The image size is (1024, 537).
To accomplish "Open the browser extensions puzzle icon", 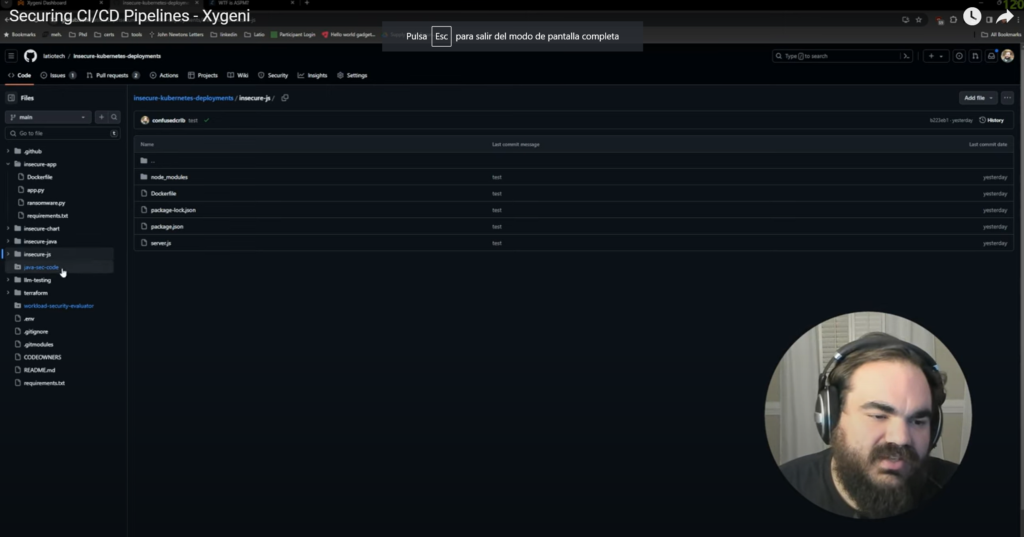I will pos(953,20).
